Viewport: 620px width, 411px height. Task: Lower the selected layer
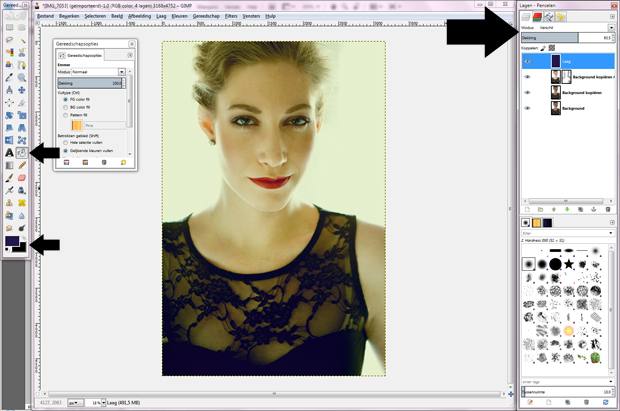click(x=567, y=209)
